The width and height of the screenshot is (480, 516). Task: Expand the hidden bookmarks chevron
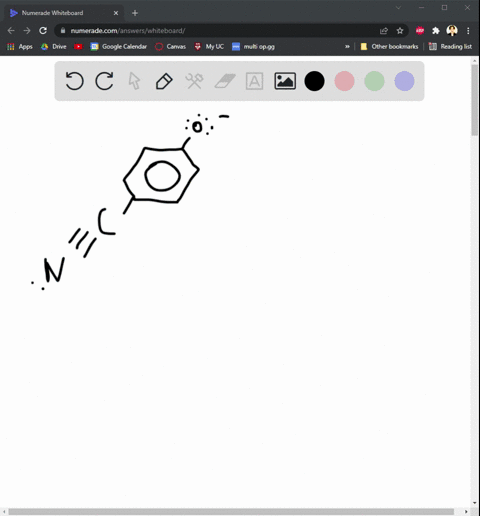pos(347,47)
